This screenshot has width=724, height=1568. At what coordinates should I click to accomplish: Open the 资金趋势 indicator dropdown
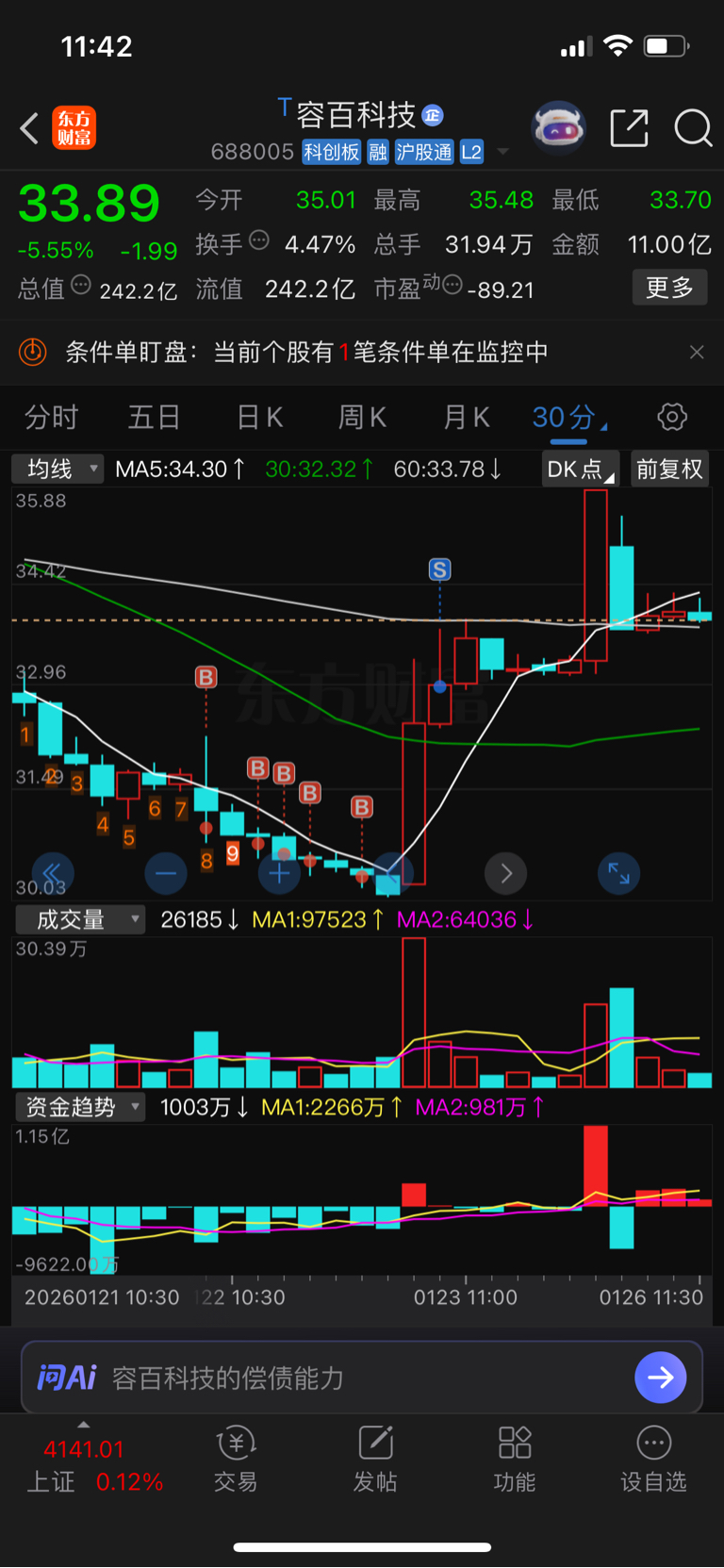80,1107
